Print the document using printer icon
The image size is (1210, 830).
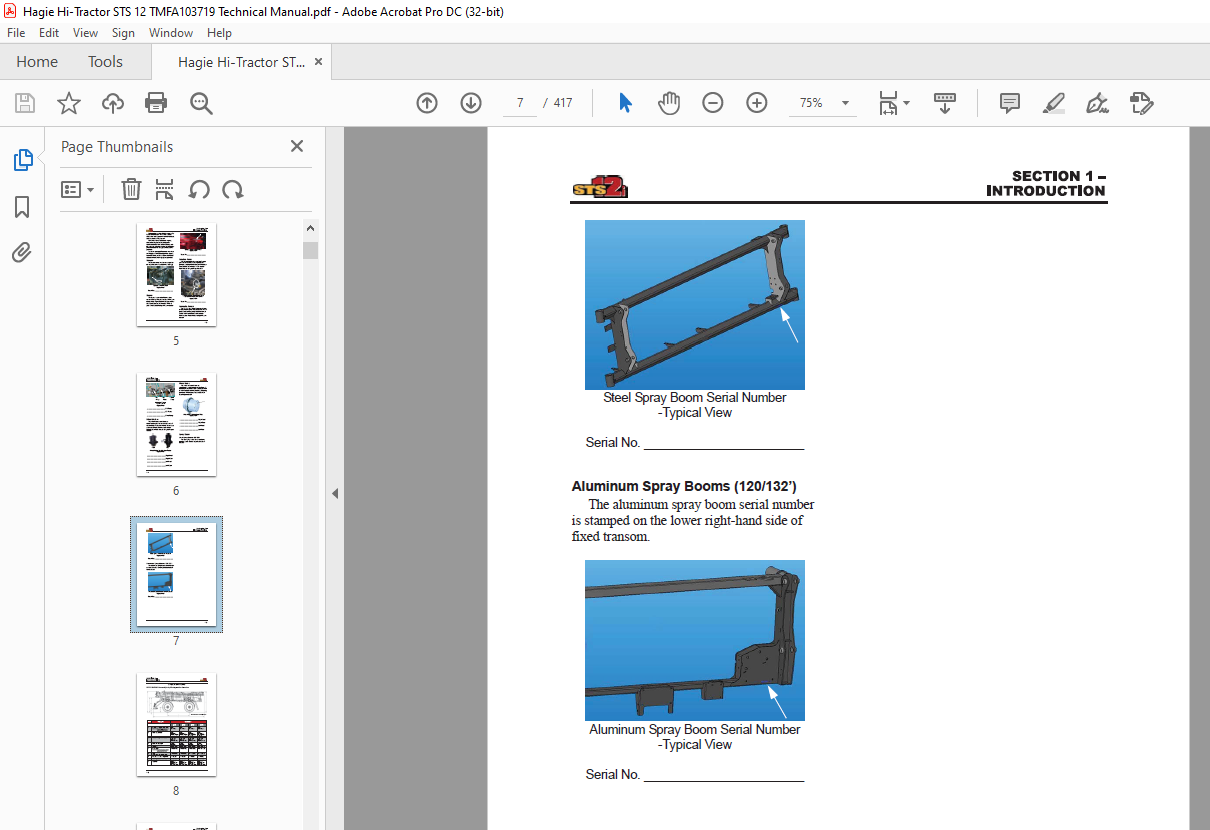[x=156, y=103]
